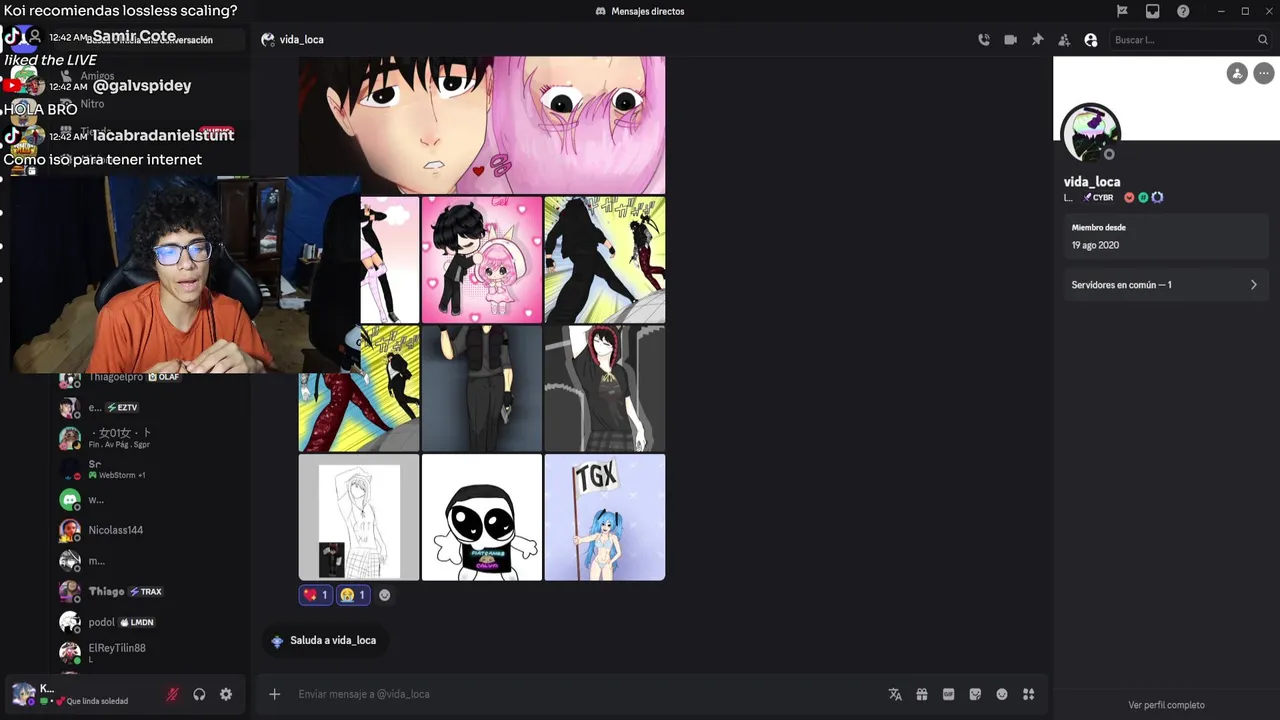Open the TGX flag girl image
The height and width of the screenshot is (720, 1280).
pos(604,517)
